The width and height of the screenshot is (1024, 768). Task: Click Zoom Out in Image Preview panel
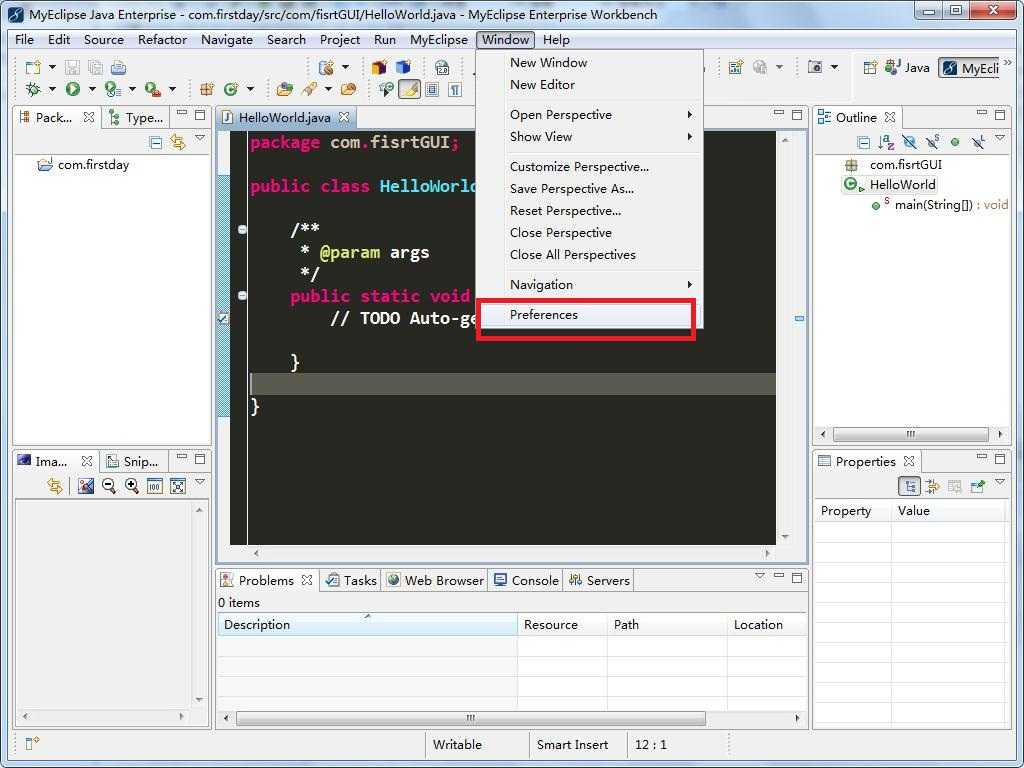click(108, 485)
